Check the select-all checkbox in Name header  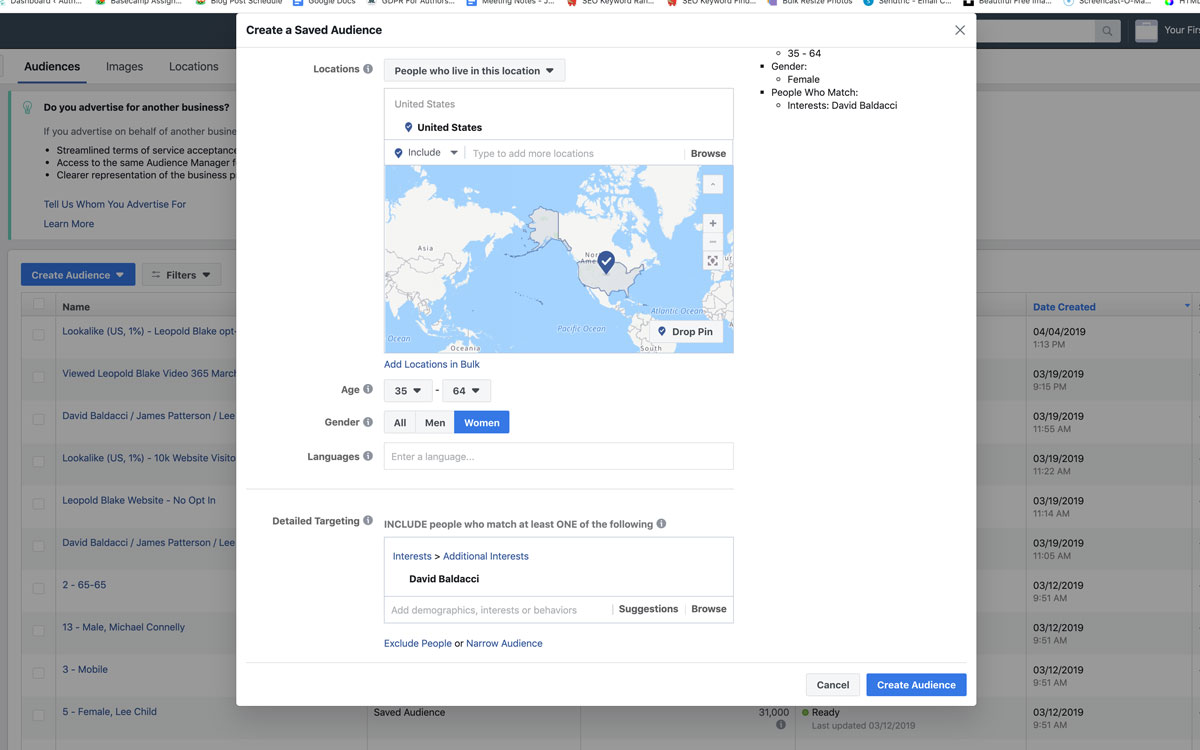[38, 304]
